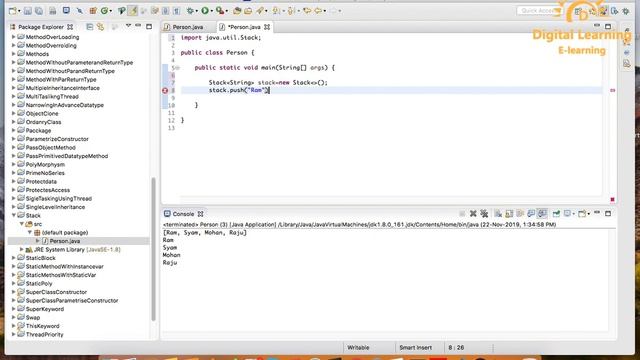Save the current file with Save icon

pos(28,11)
